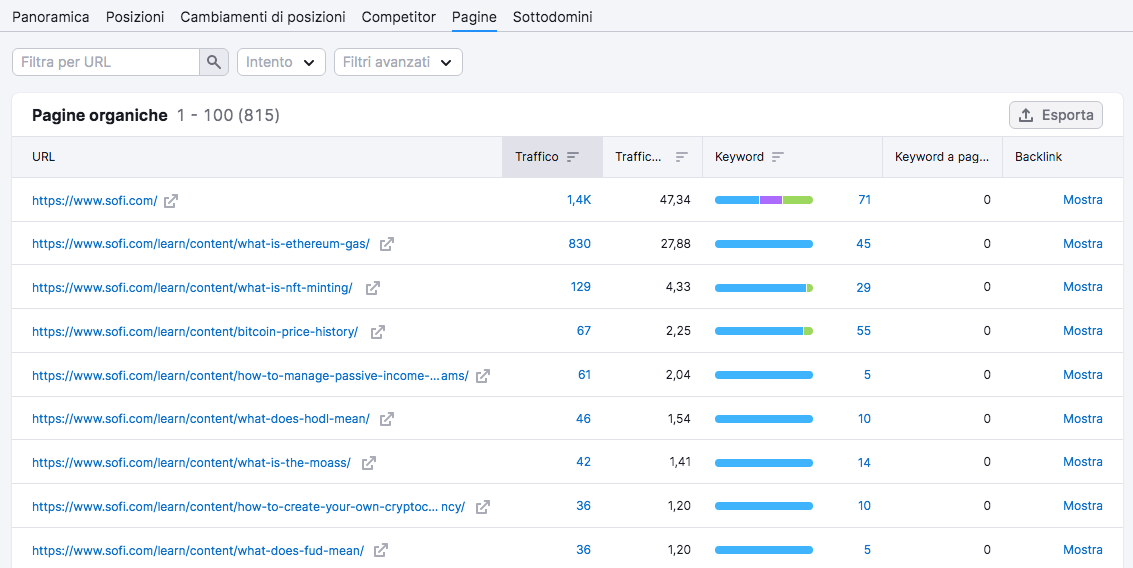Open sofi.com homepage external link icon

point(171,201)
